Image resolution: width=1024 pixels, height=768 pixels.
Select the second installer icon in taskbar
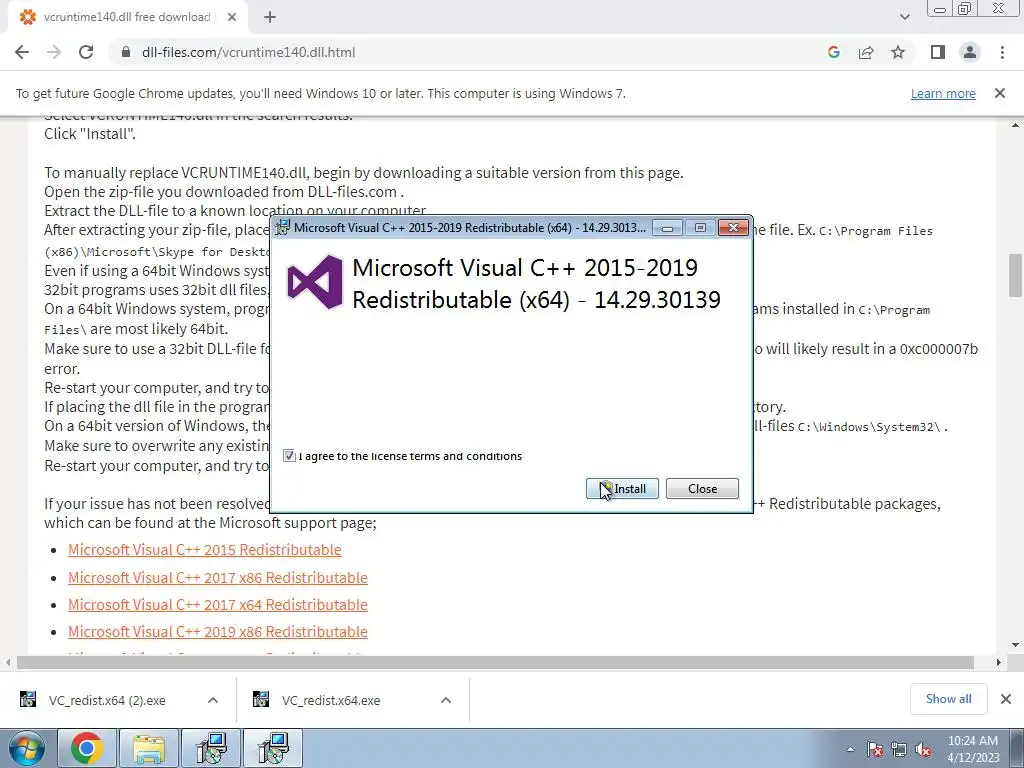(273, 748)
